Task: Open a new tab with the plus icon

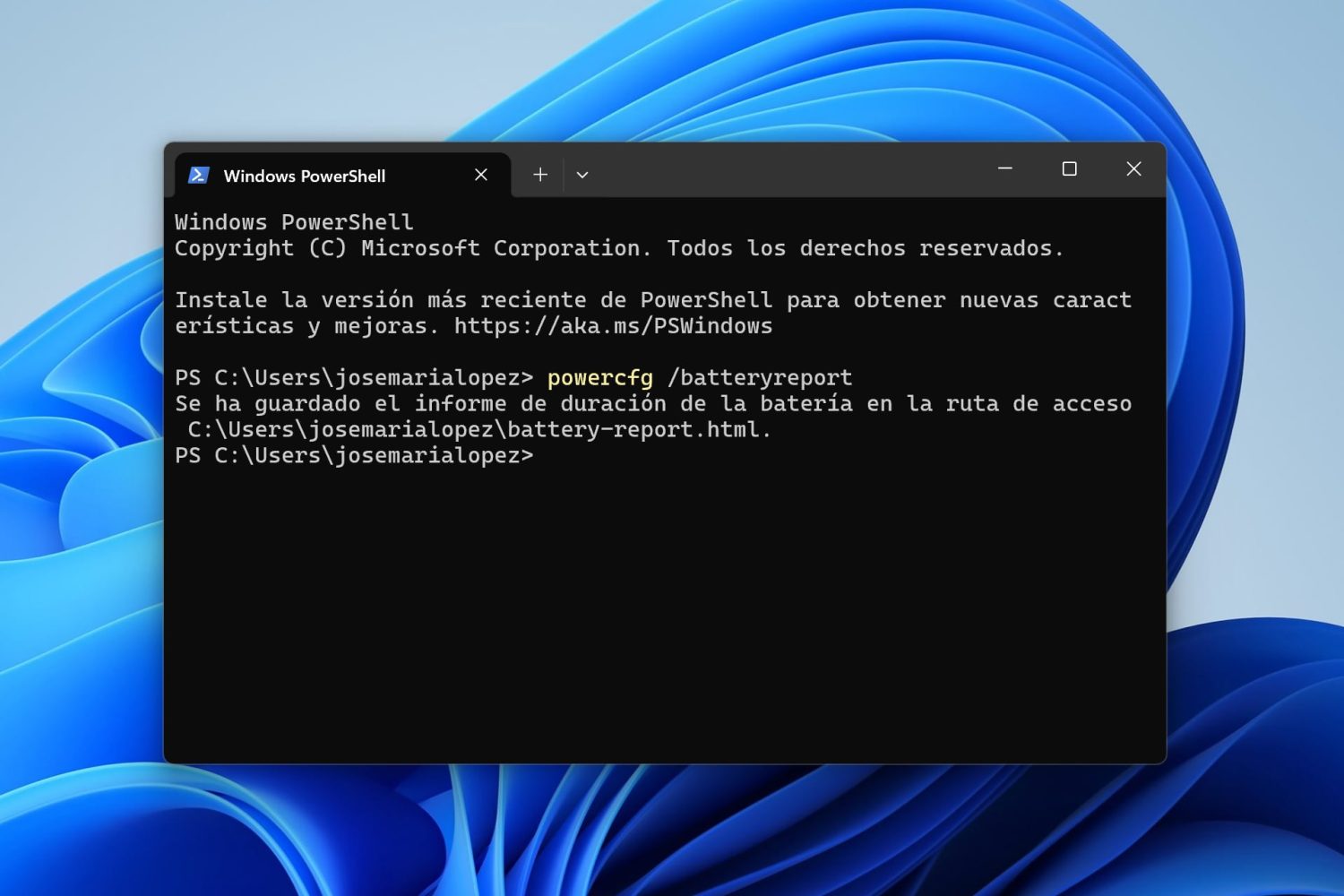Action: 540,175
